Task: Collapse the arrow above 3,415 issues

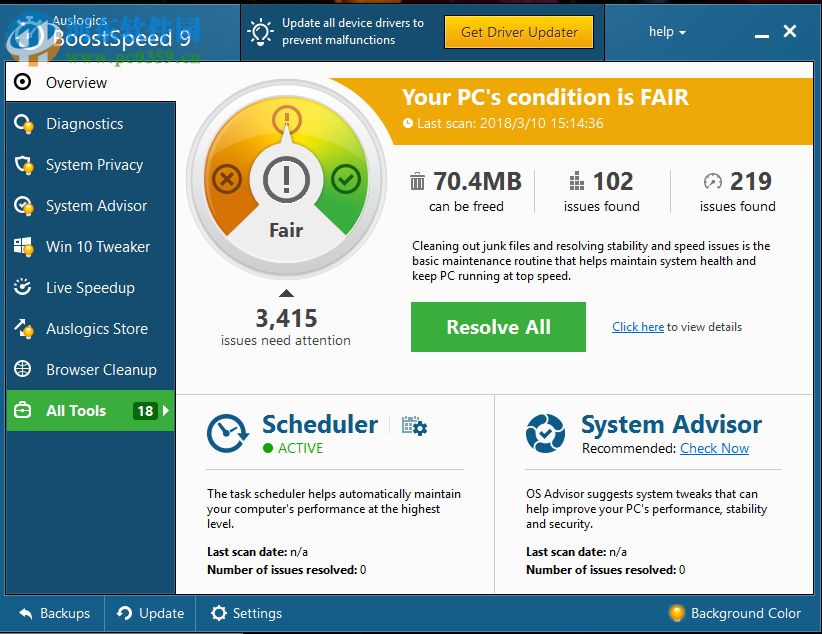Action: [286, 293]
